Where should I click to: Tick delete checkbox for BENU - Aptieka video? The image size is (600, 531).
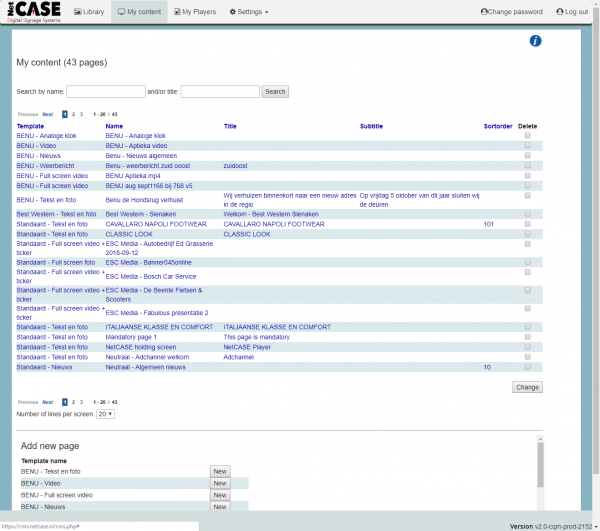(x=528, y=145)
